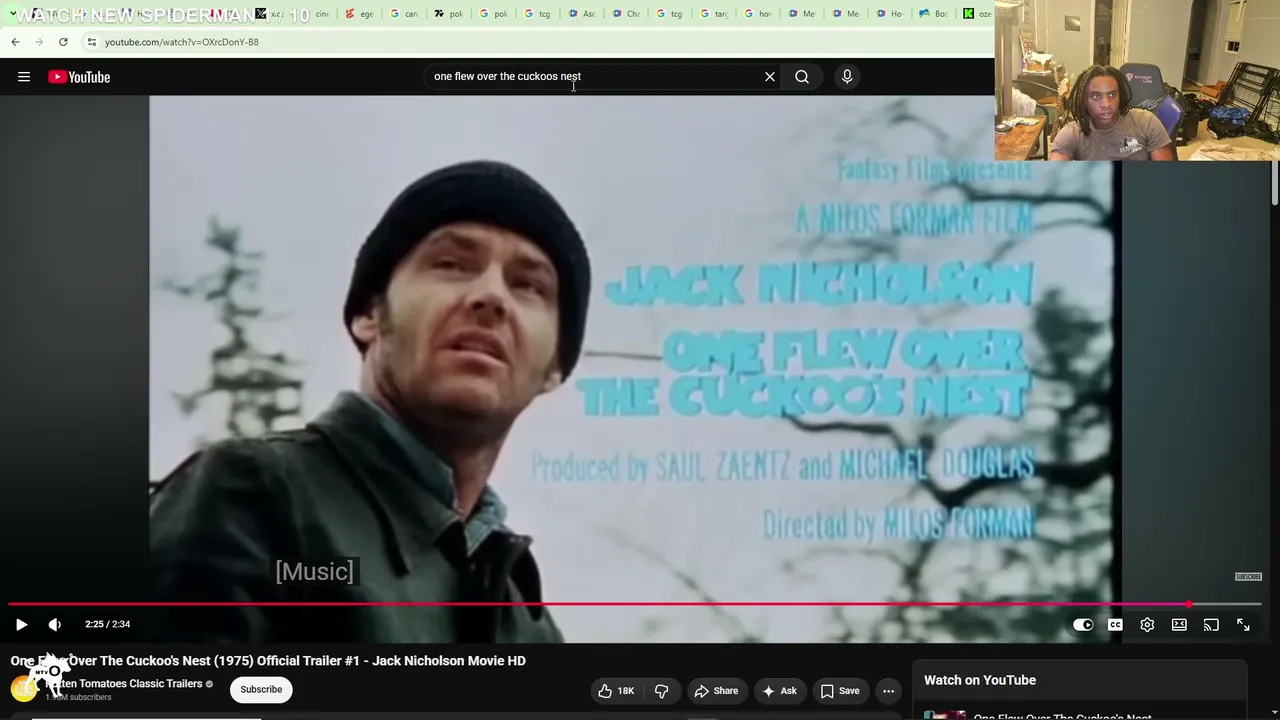Seek on the red video progress bar

pyautogui.click(x=635, y=604)
